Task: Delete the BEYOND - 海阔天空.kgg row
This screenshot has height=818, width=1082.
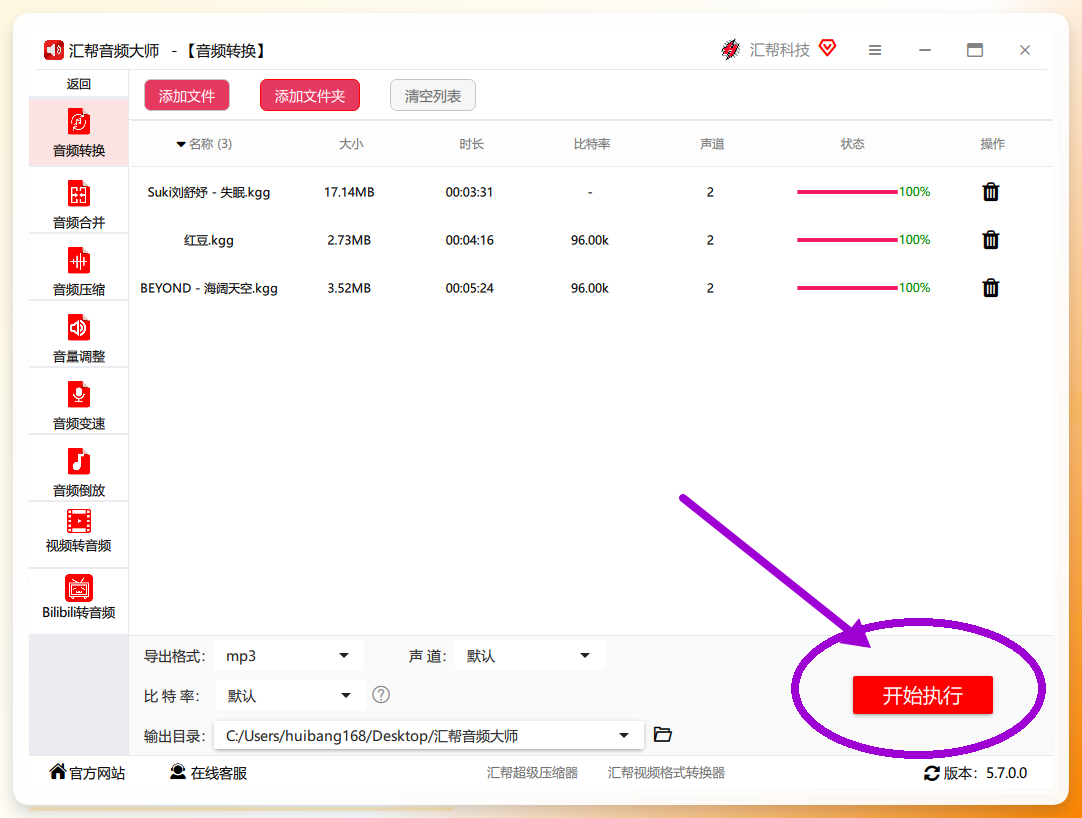Action: pyautogui.click(x=990, y=288)
